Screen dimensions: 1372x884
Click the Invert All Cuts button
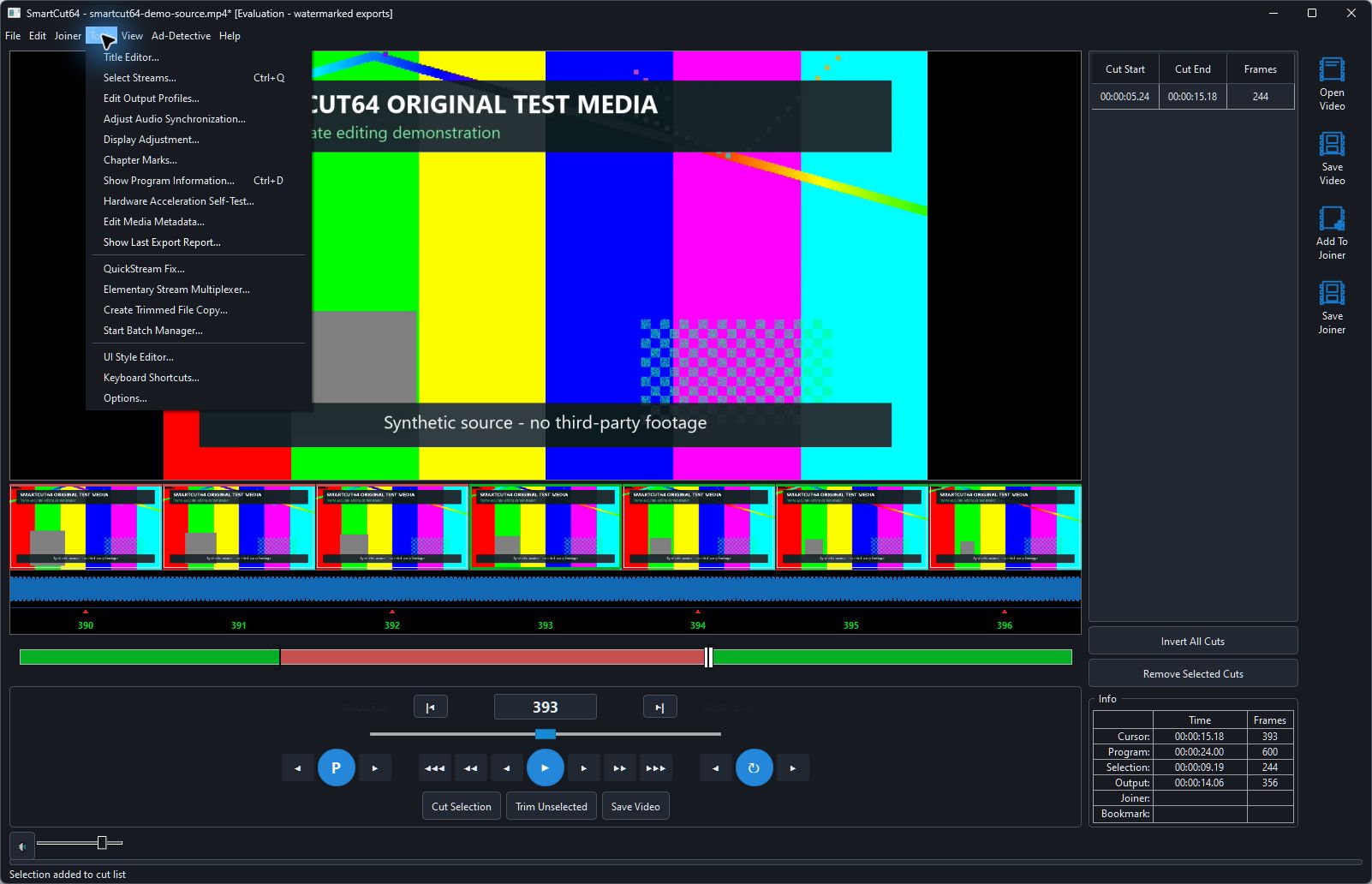[x=1193, y=641]
